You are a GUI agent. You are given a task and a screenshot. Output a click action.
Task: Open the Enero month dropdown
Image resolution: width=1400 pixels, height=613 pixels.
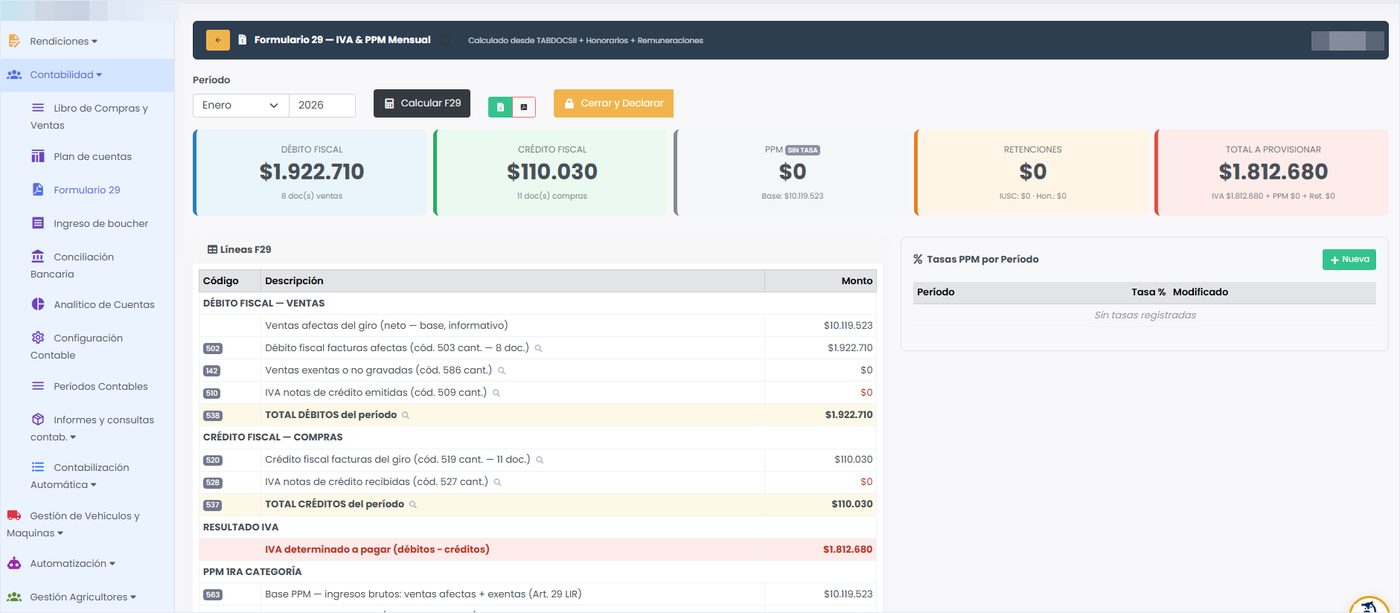click(x=241, y=105)
